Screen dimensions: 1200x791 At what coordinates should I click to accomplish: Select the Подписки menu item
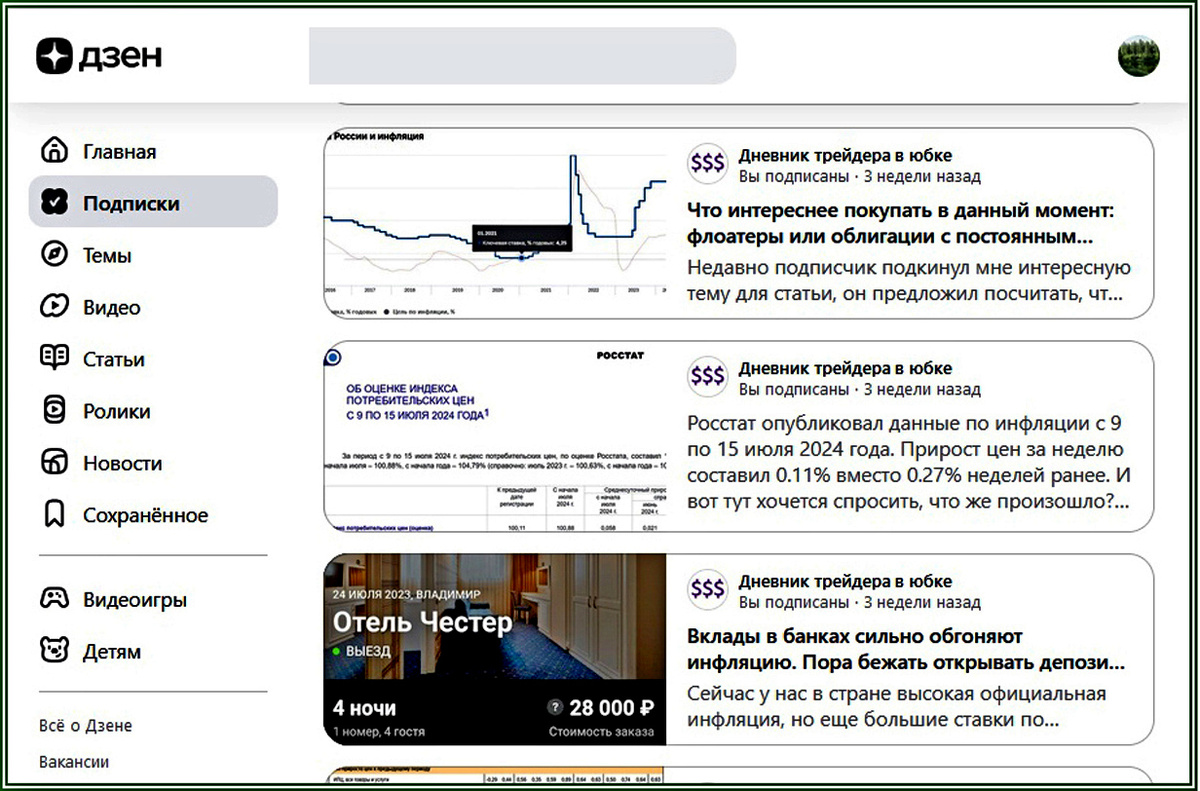coord(153,202)
